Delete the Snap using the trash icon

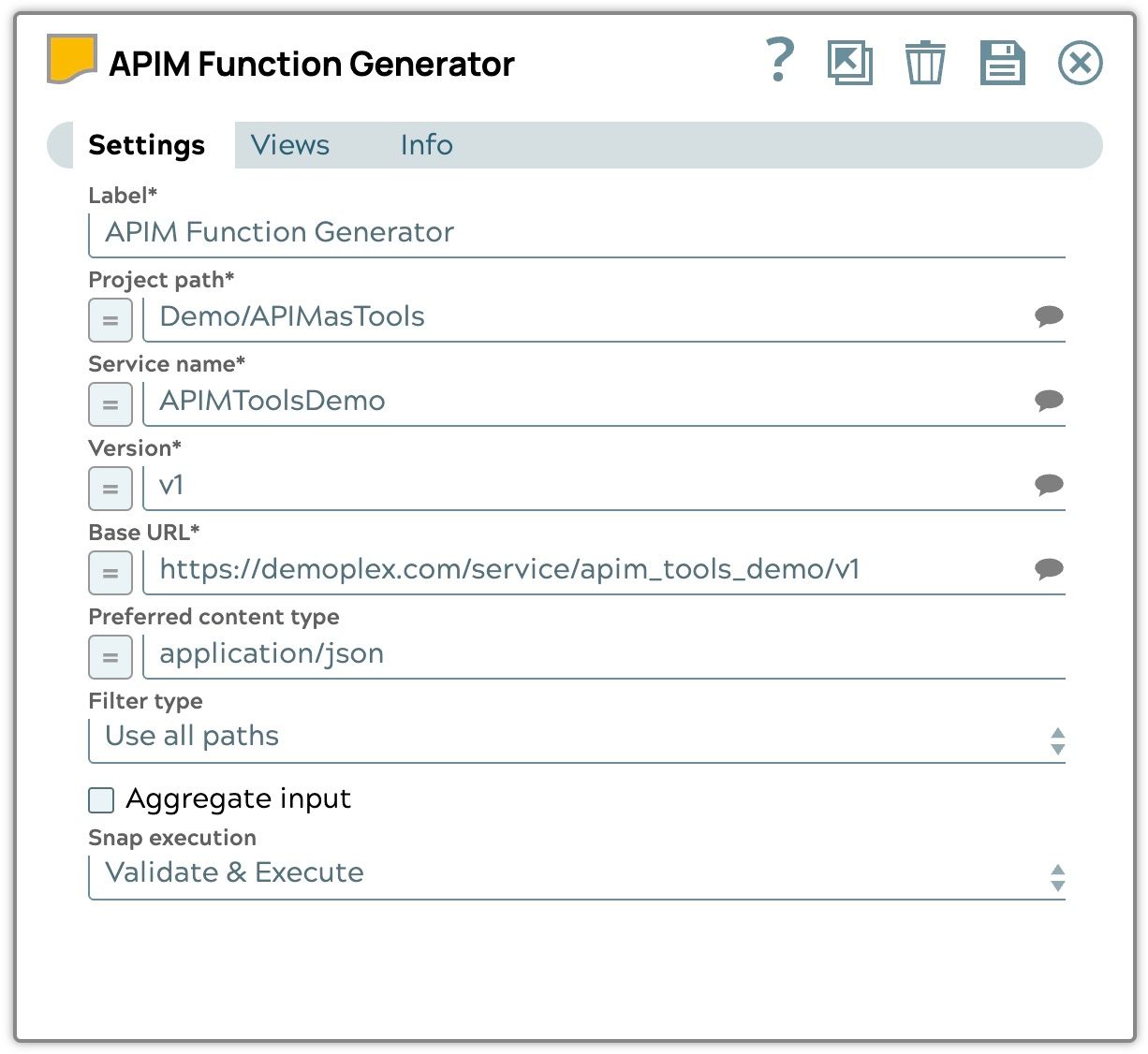[x=924, y=63]
